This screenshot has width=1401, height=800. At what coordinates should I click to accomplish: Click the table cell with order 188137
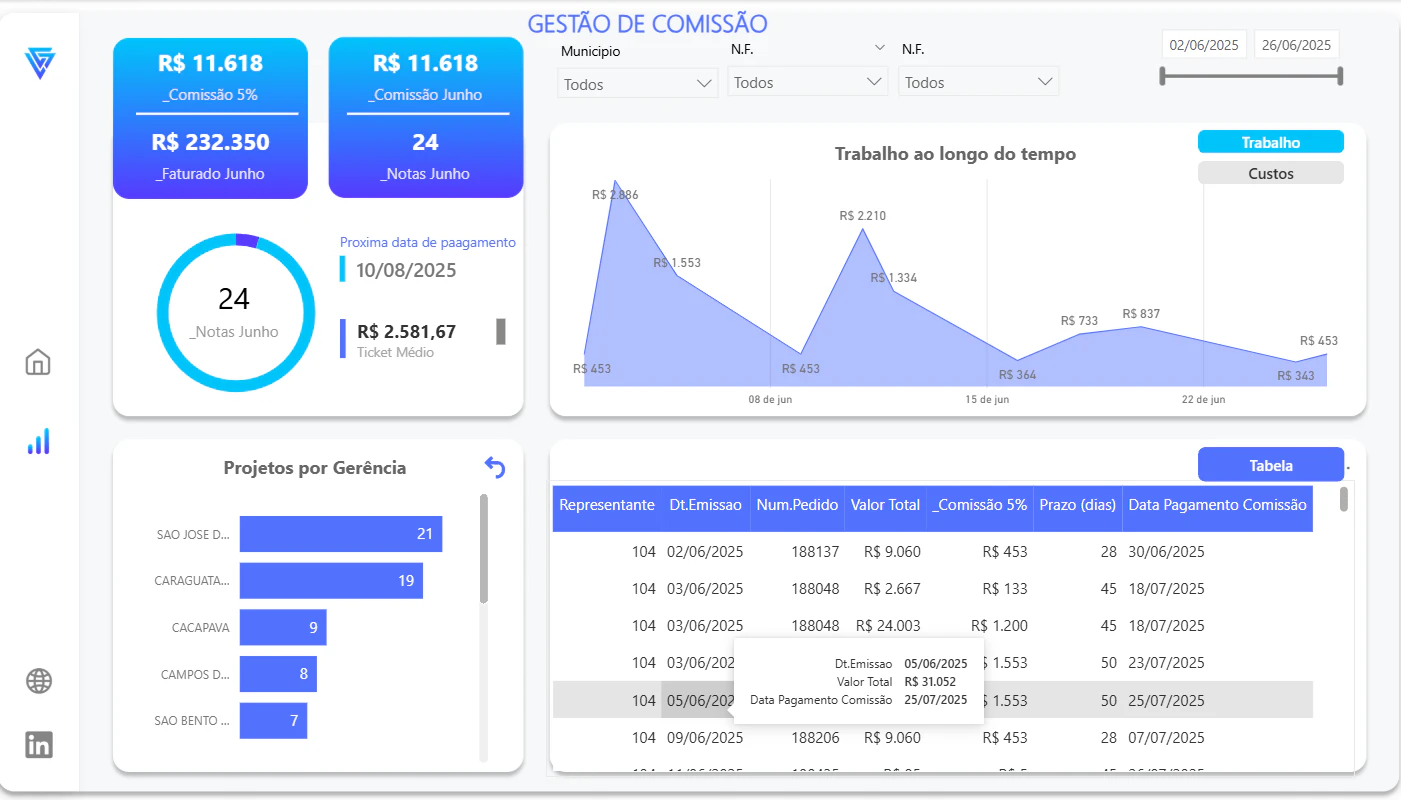816,552
